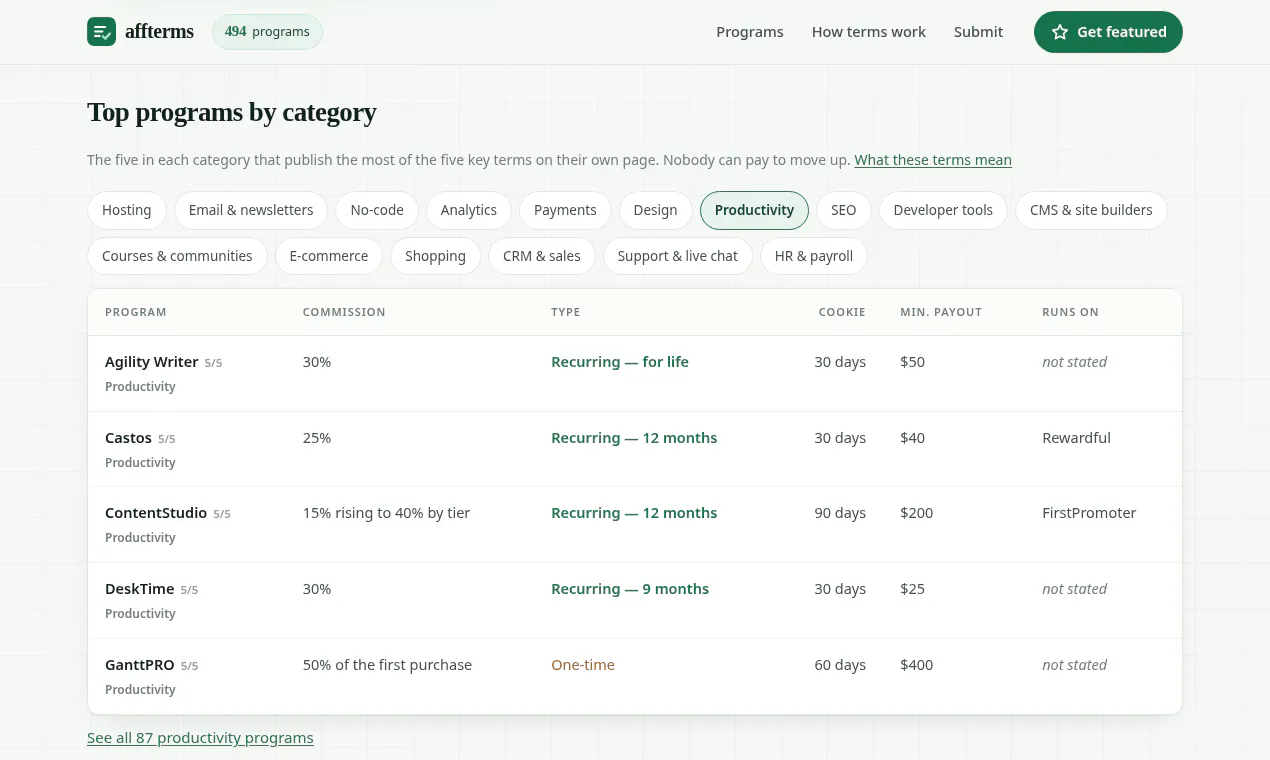Click the COOKIE column header

click(842, 312)
